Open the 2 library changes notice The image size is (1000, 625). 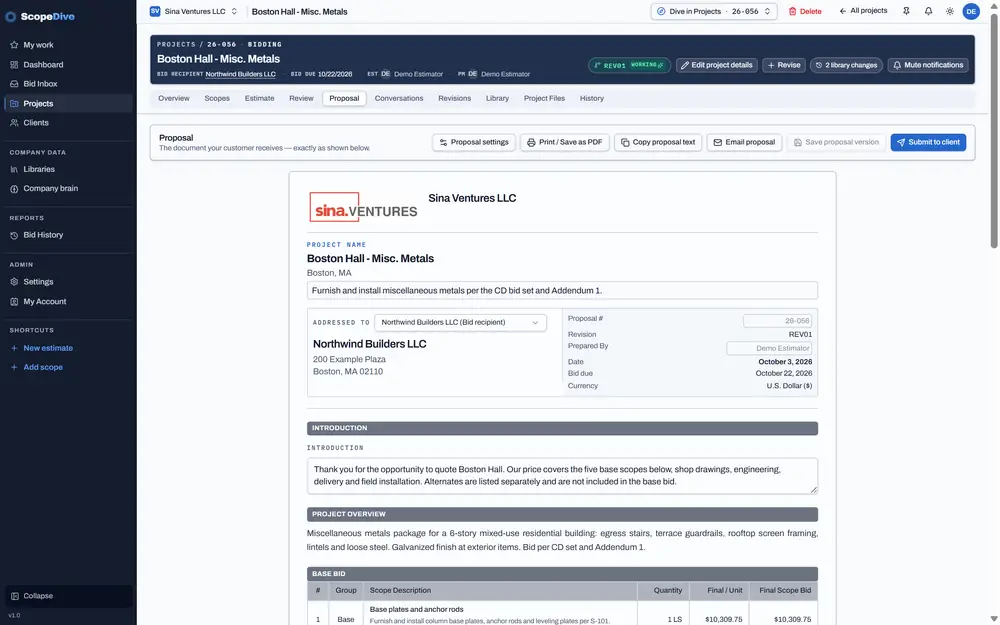point(846,65)
